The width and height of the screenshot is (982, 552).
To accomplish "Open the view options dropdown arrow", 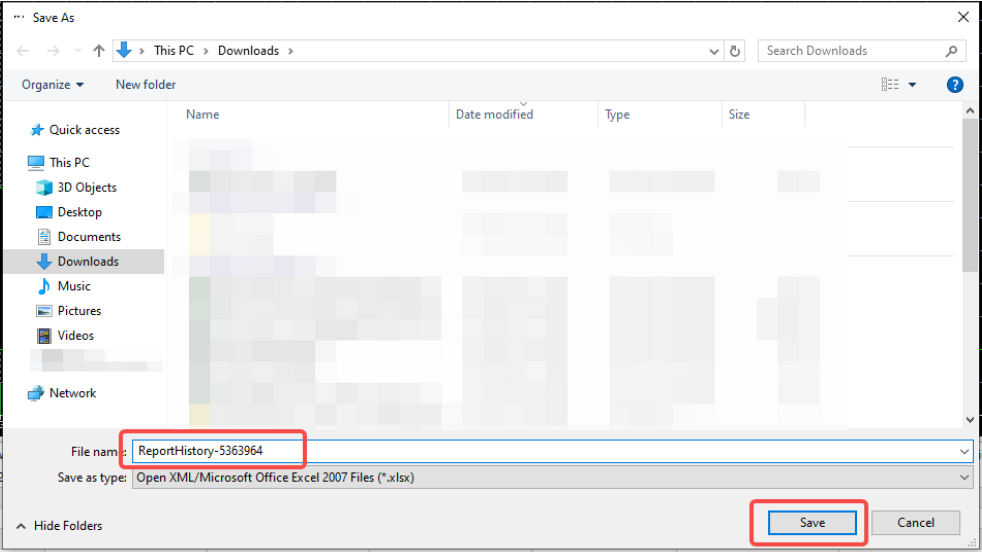I will 912,85.
